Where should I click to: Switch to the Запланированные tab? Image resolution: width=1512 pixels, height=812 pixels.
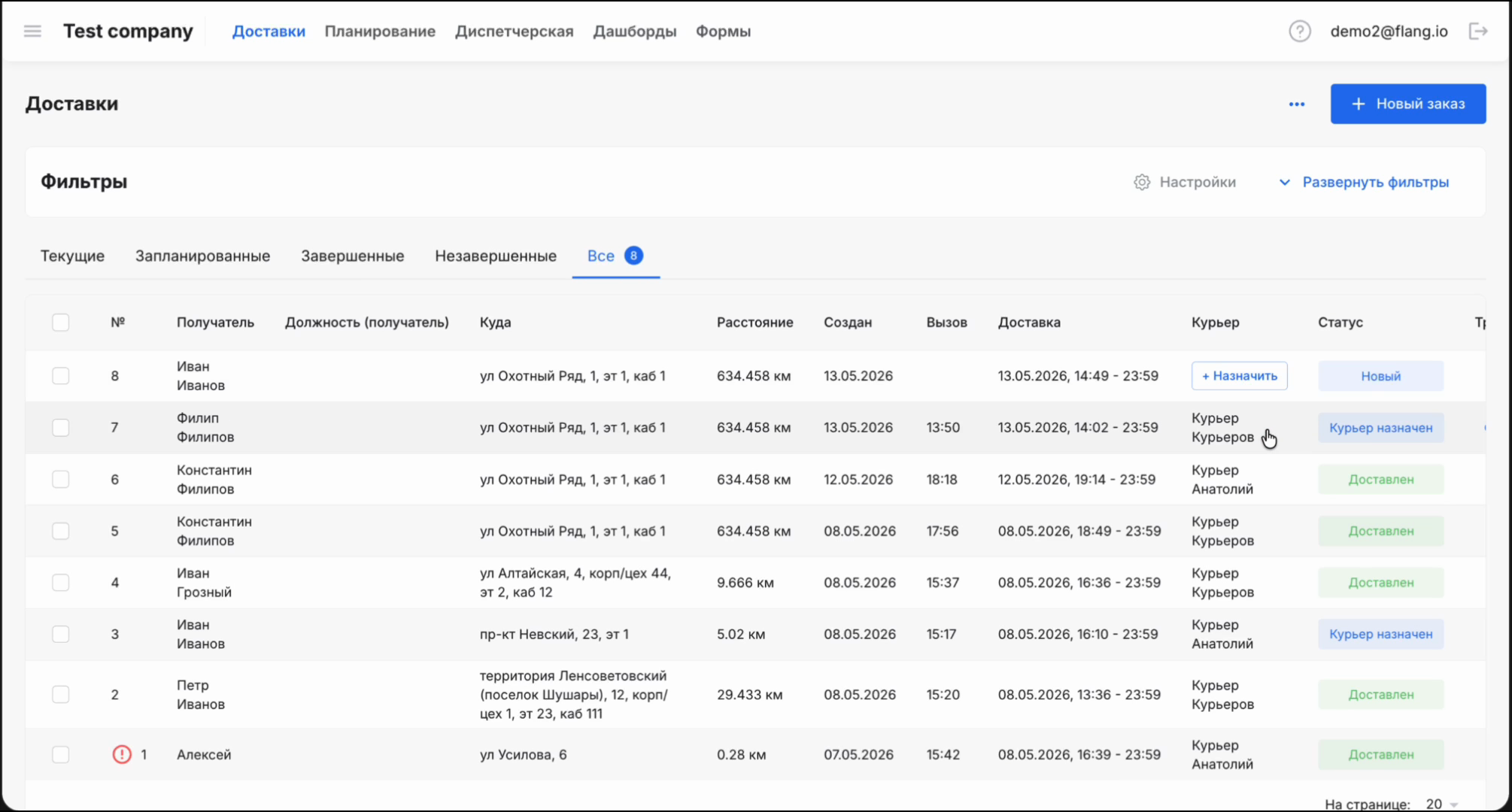click(x=202, y=256)
